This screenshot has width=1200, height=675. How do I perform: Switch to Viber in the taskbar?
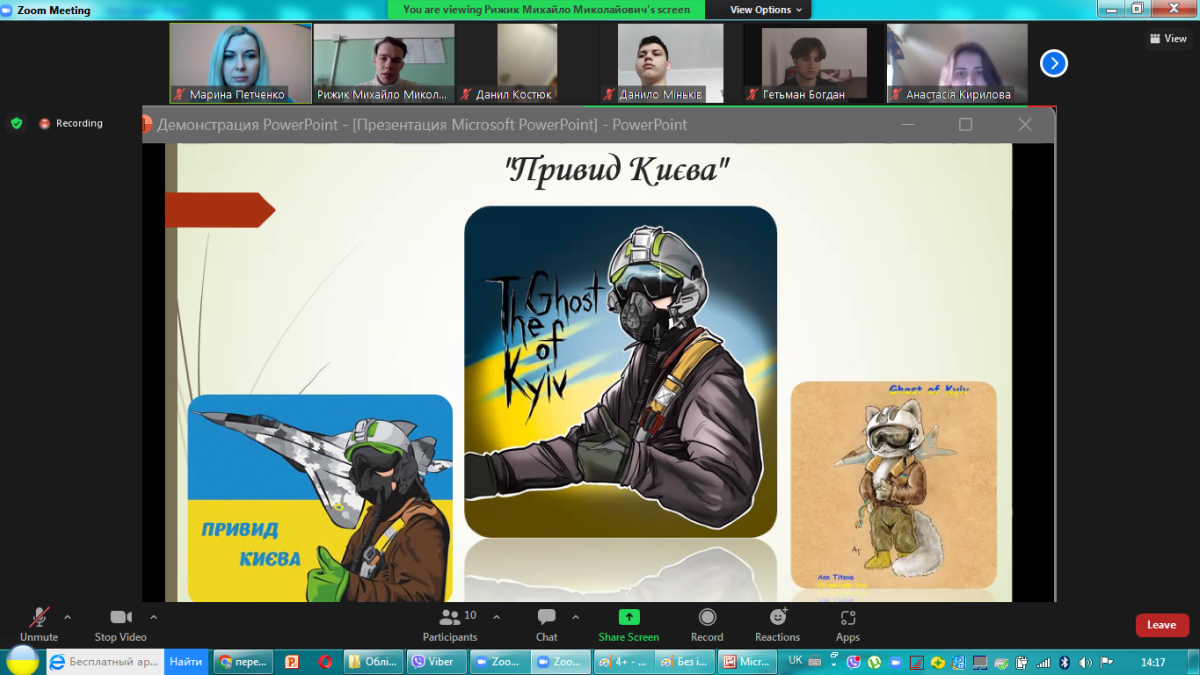point(434,662)
